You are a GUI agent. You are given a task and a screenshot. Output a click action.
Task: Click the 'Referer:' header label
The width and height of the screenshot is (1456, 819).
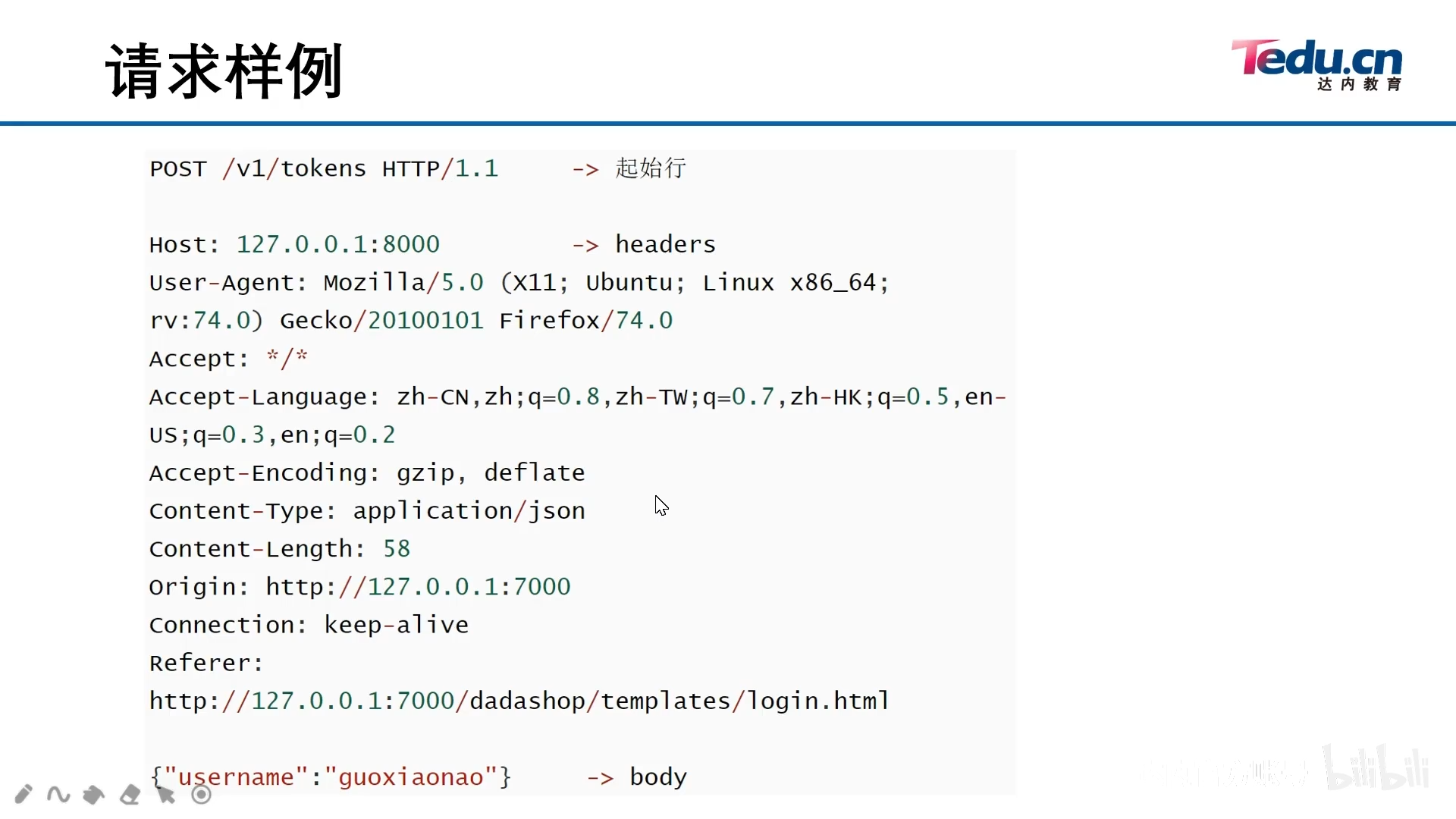point(206,663)
